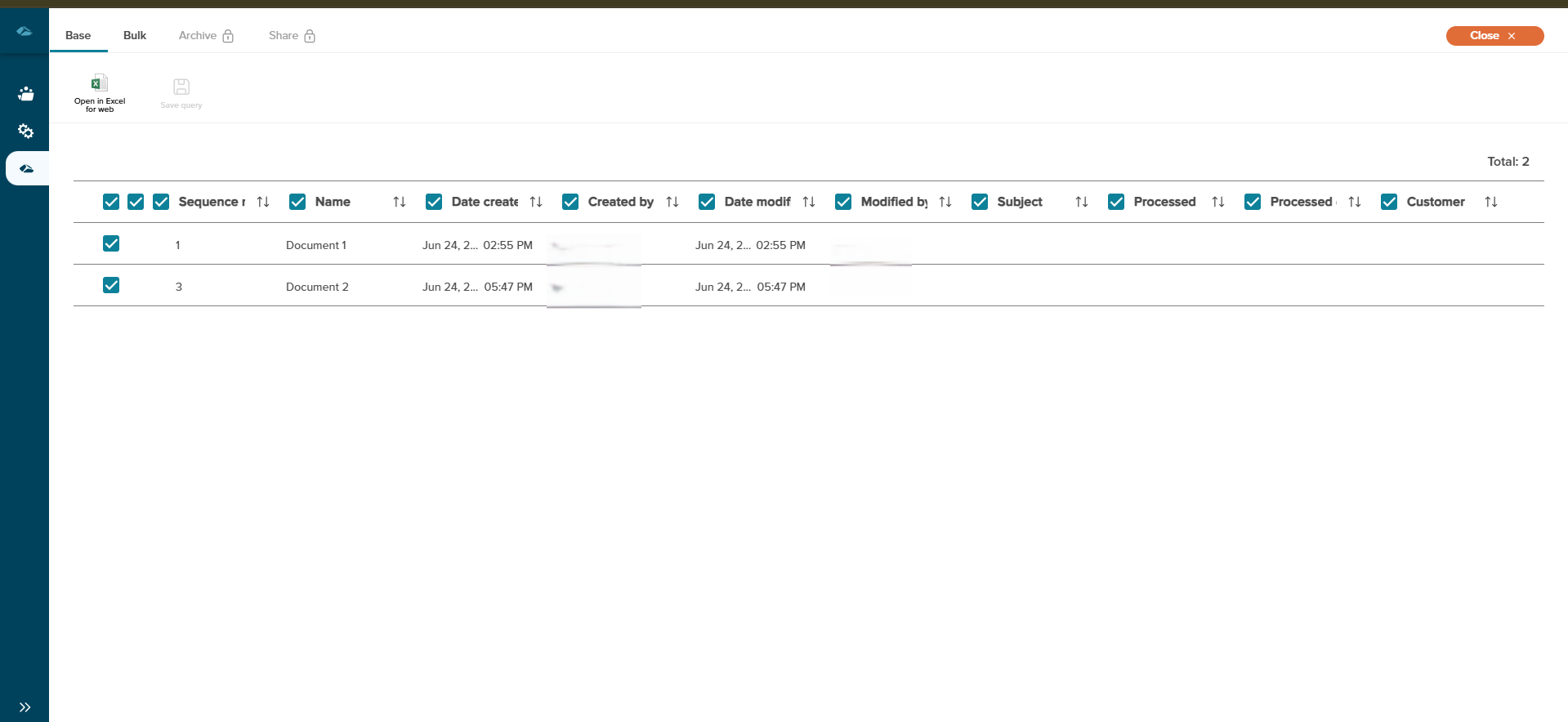Click the disabled Save query icon
Screen dimensions: 1568x722
(181, 87)
